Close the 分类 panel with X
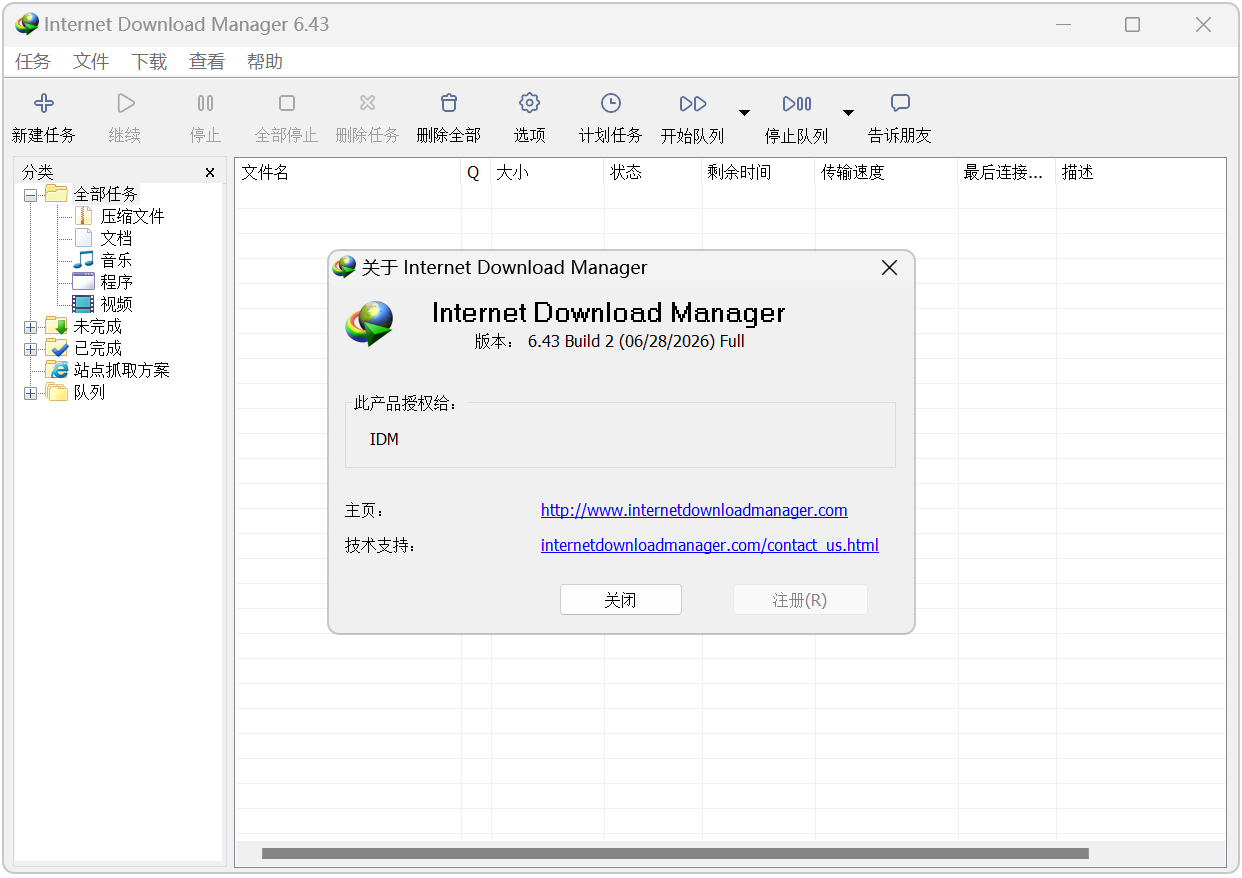 (x=210, y=173)
